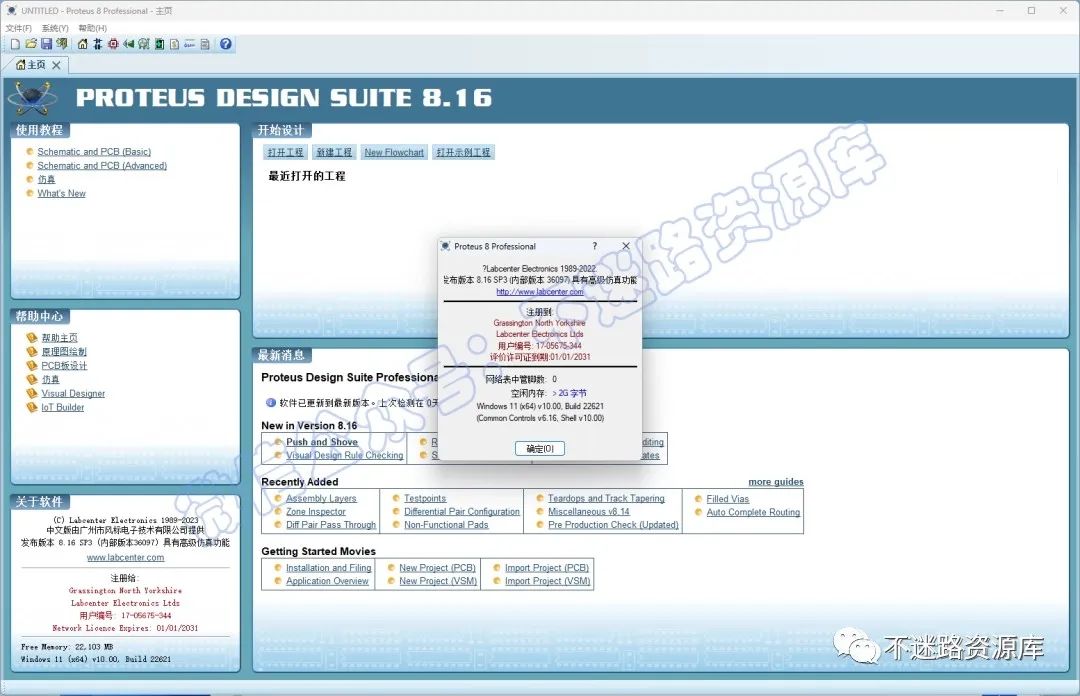Open Differential Pair Configuration guide

click(461, 511)
